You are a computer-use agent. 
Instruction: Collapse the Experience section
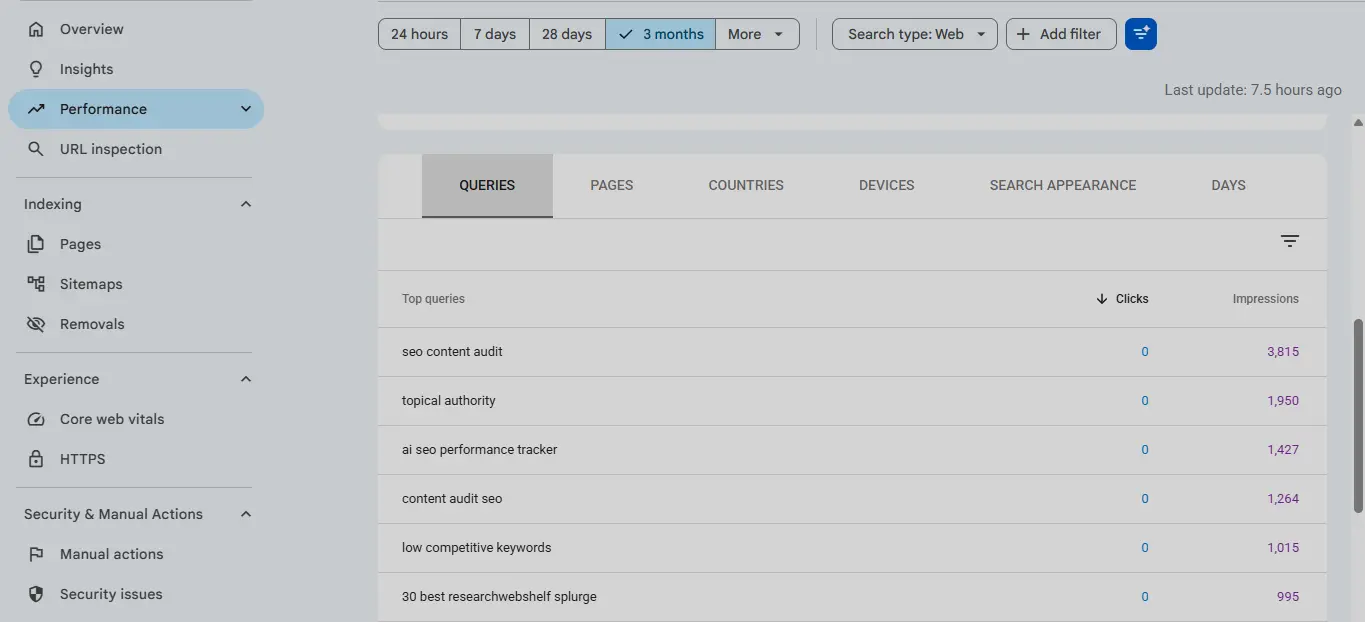click(246, 379)
